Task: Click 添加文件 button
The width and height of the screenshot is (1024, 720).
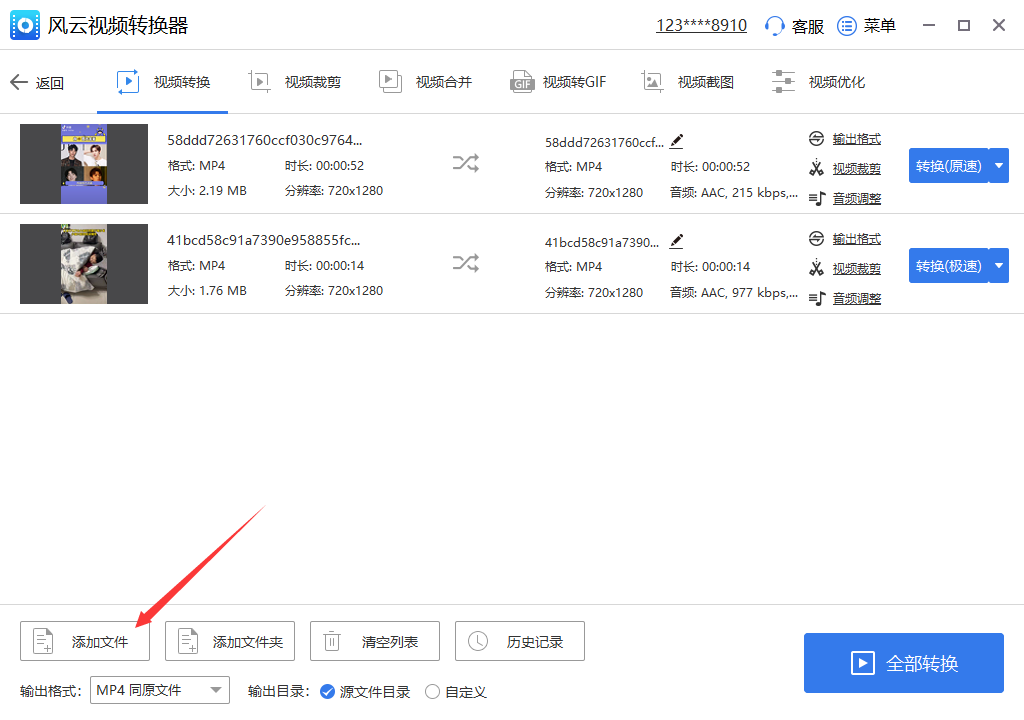Action: point(85,641)
